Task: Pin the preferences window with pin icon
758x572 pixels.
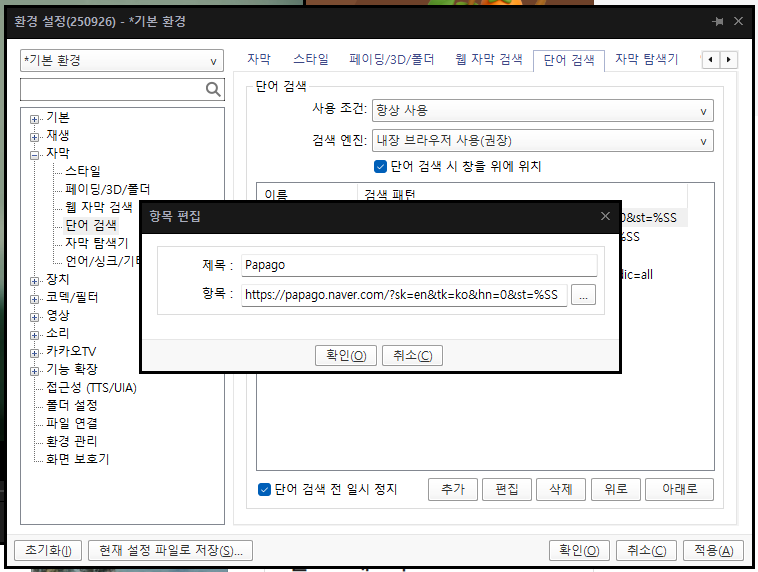Action: click(718, 21)
